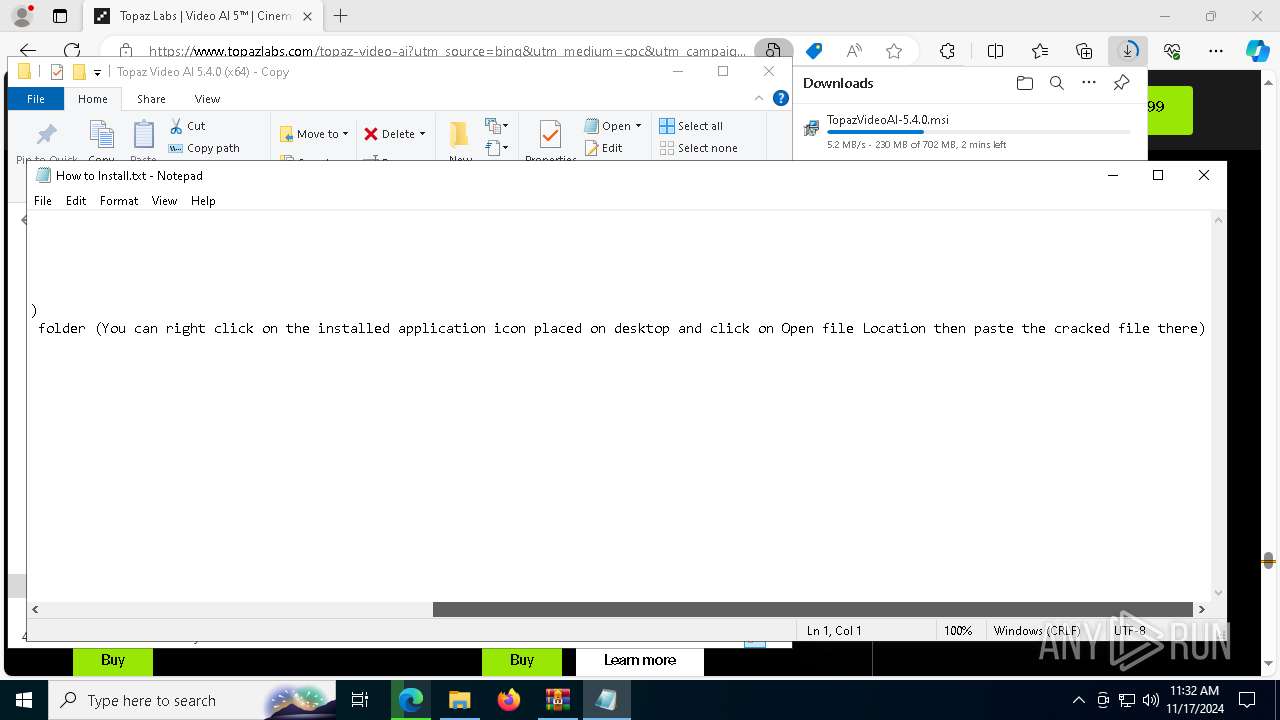The width and height of the screenshot is (1280, 720).
Task: Click Select none in Explorer ribbon
Action: tap(699, 148)
